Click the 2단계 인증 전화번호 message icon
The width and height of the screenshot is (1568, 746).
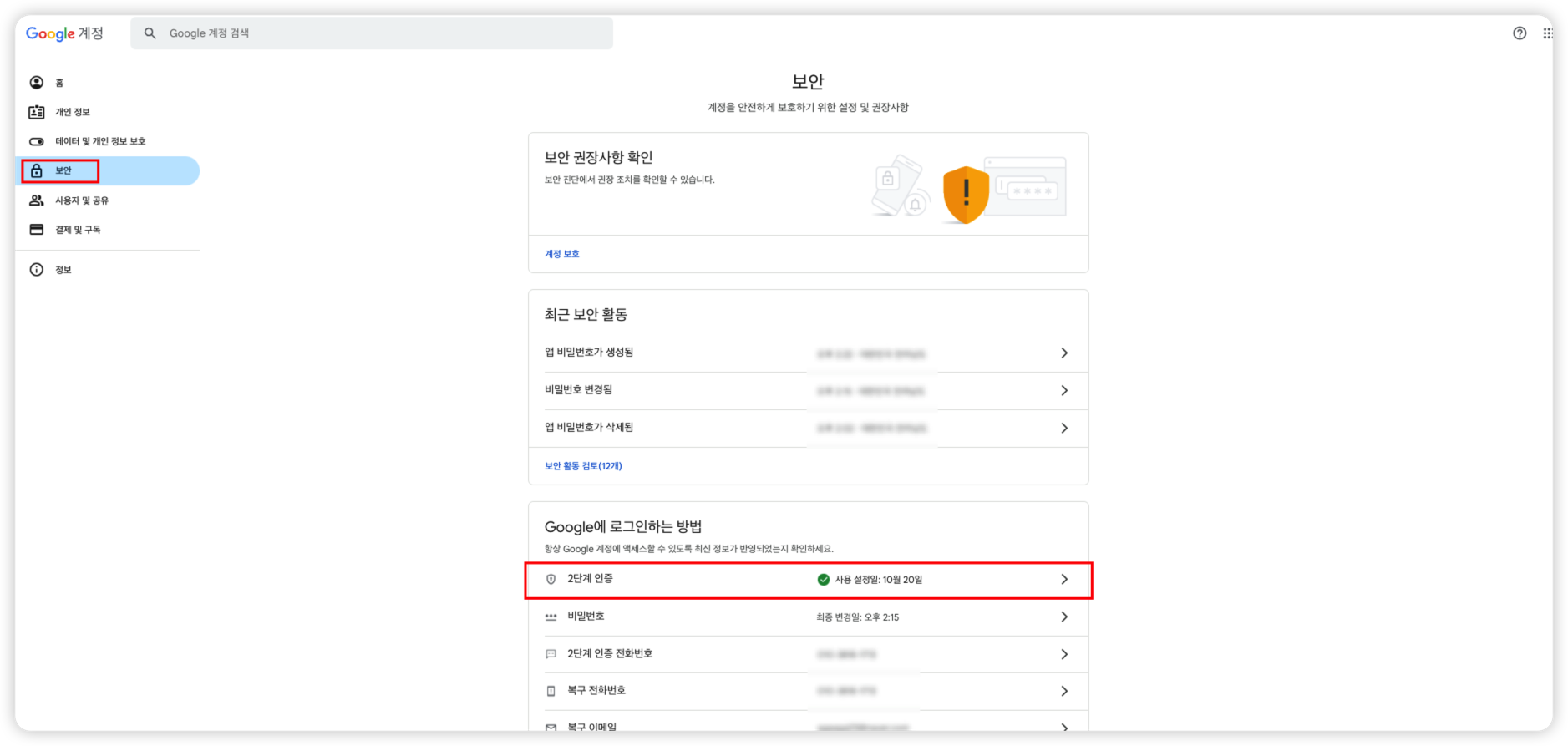tap(551, 655)
